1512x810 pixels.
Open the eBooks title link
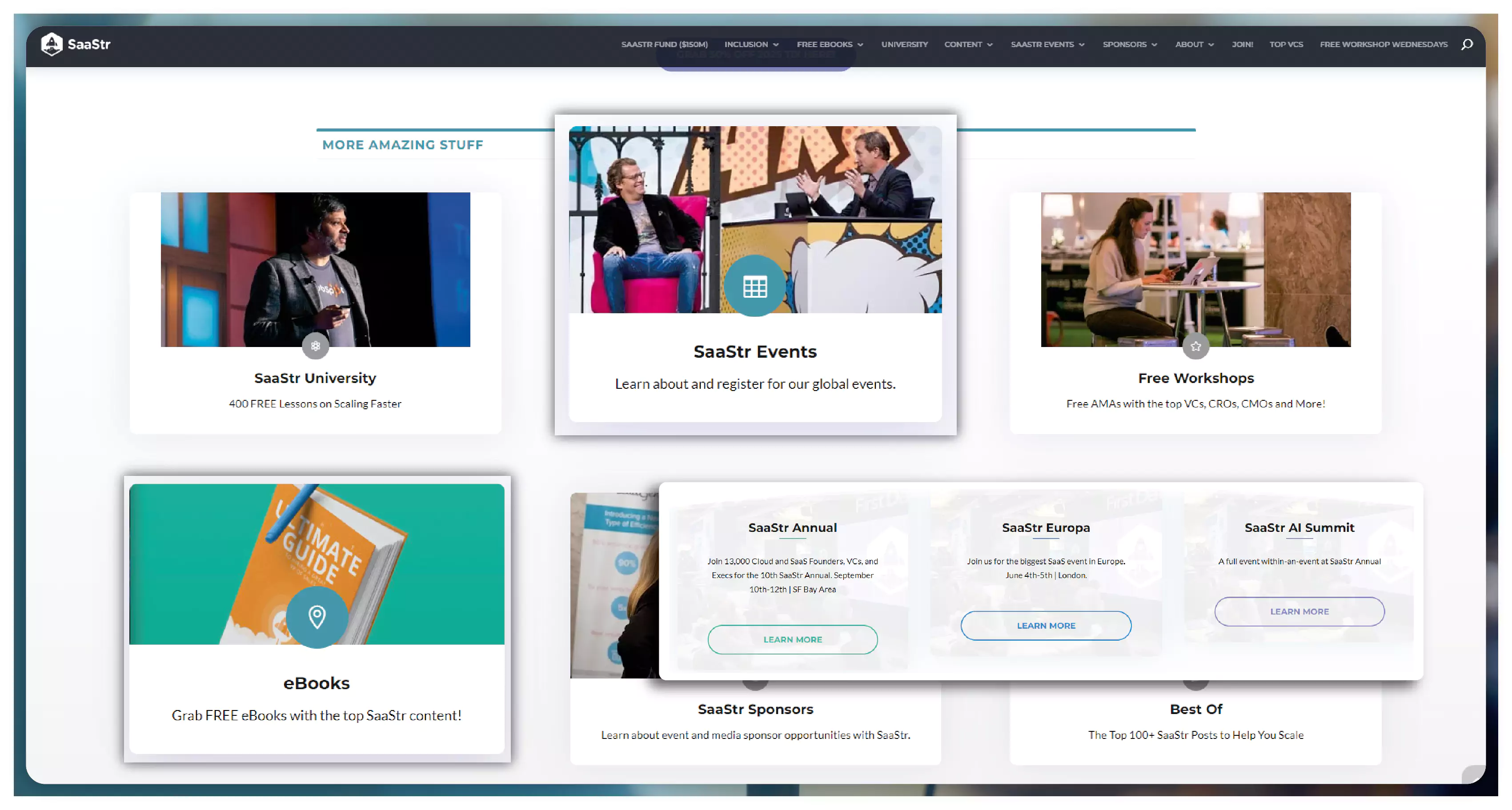click(317, 683)
